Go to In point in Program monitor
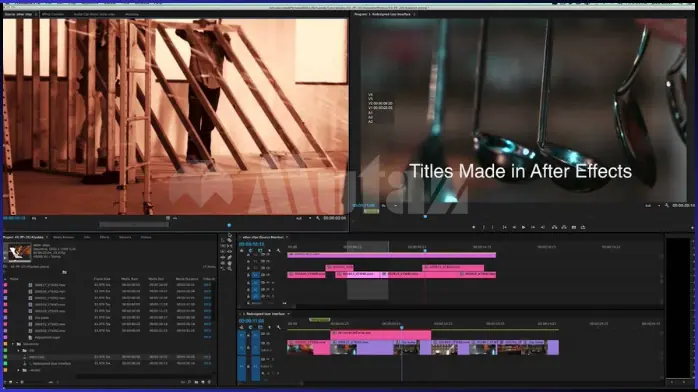This screenshot has height=392, width=698. tap(504, 227)
